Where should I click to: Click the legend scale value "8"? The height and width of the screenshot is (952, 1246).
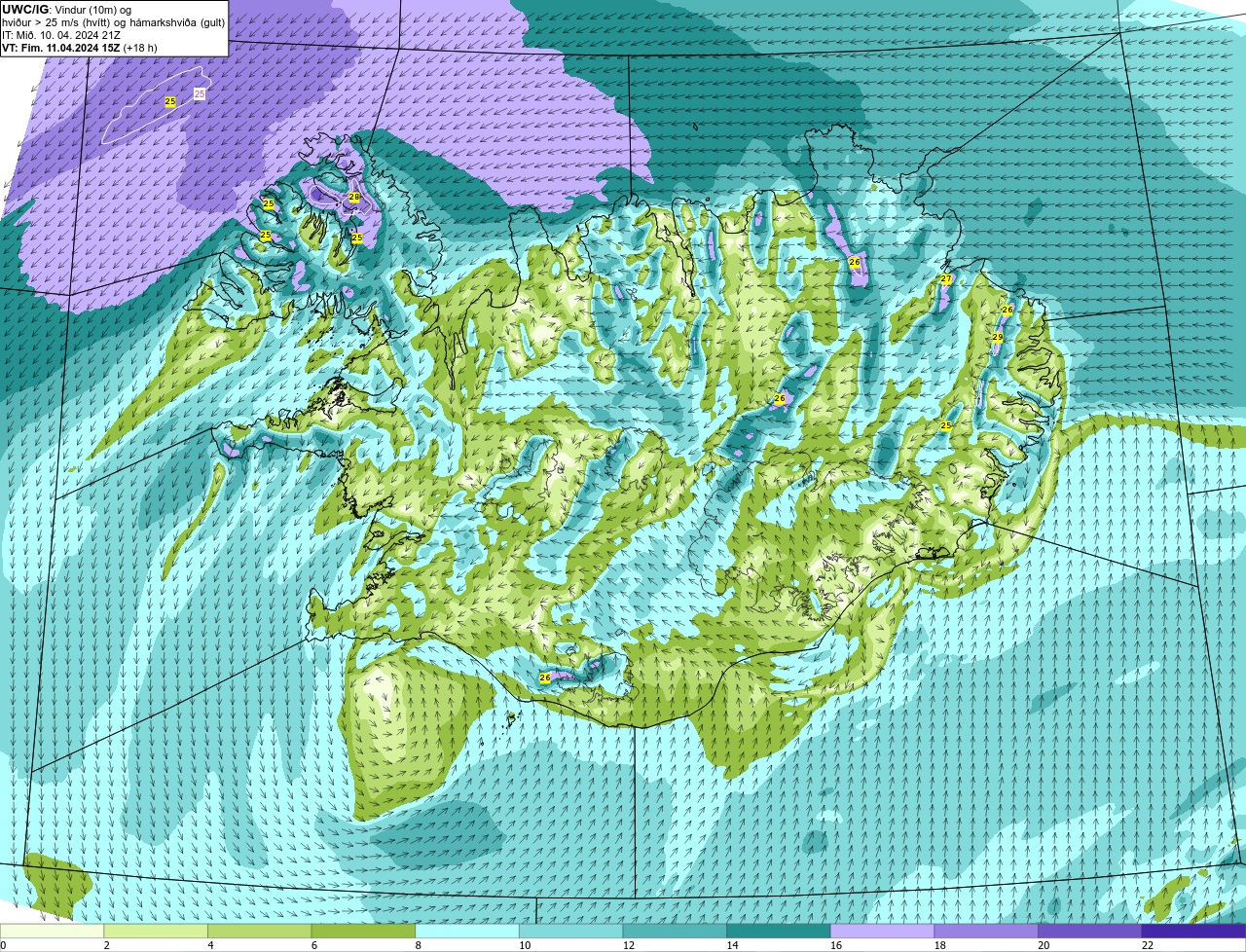pos(419,945)
